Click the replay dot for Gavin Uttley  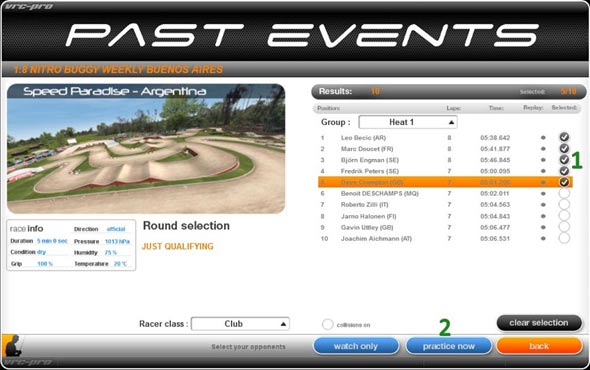(x=543, y=227)
